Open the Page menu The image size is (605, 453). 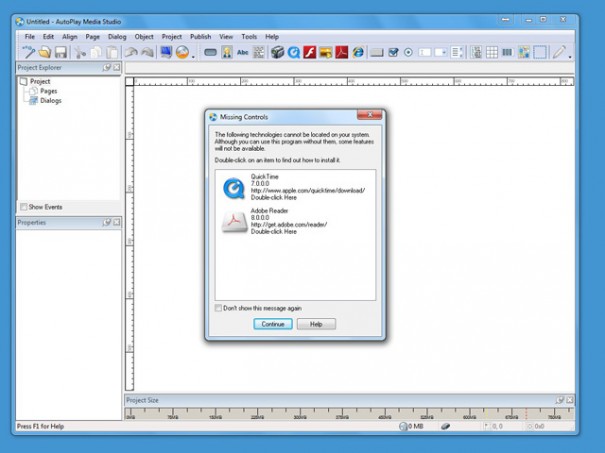coord(93,37)
